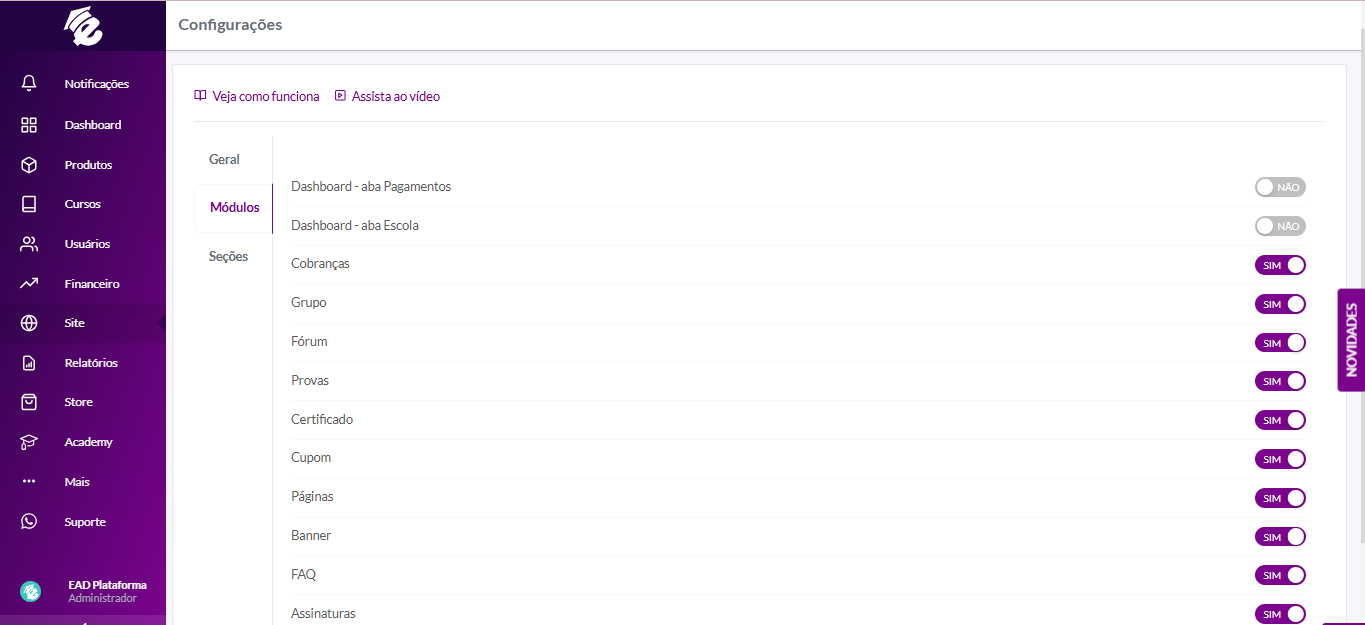
Task: Expand the Mais menu with three dots
Action: coord(29,482)
